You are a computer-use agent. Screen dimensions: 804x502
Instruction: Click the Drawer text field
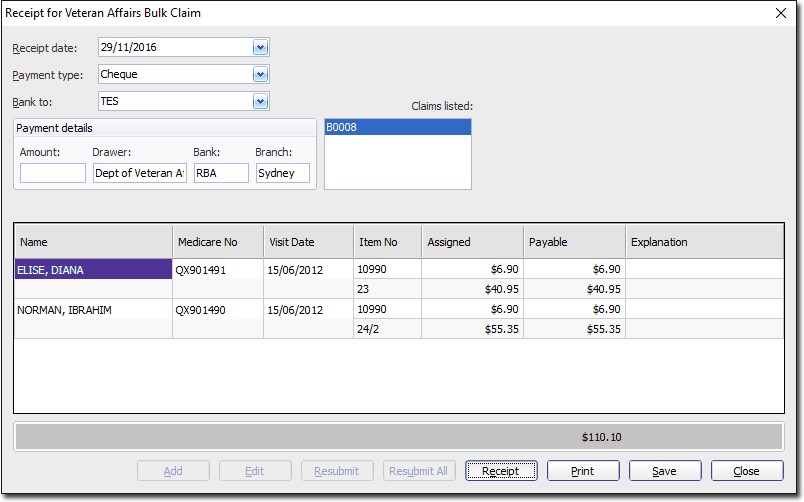139,173
